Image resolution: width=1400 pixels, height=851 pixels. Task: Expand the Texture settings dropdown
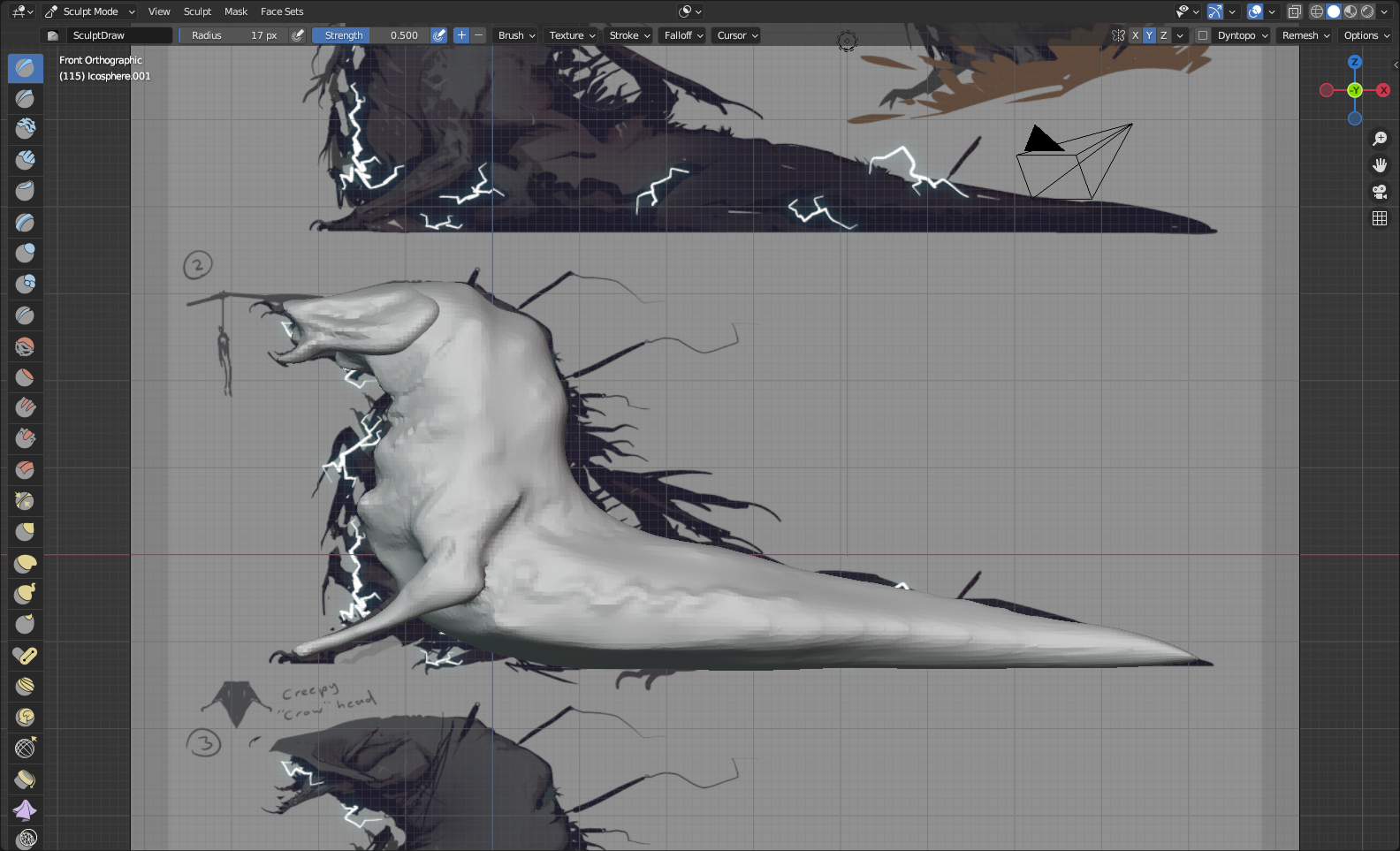pyautogui.click(x=572, y=35)
